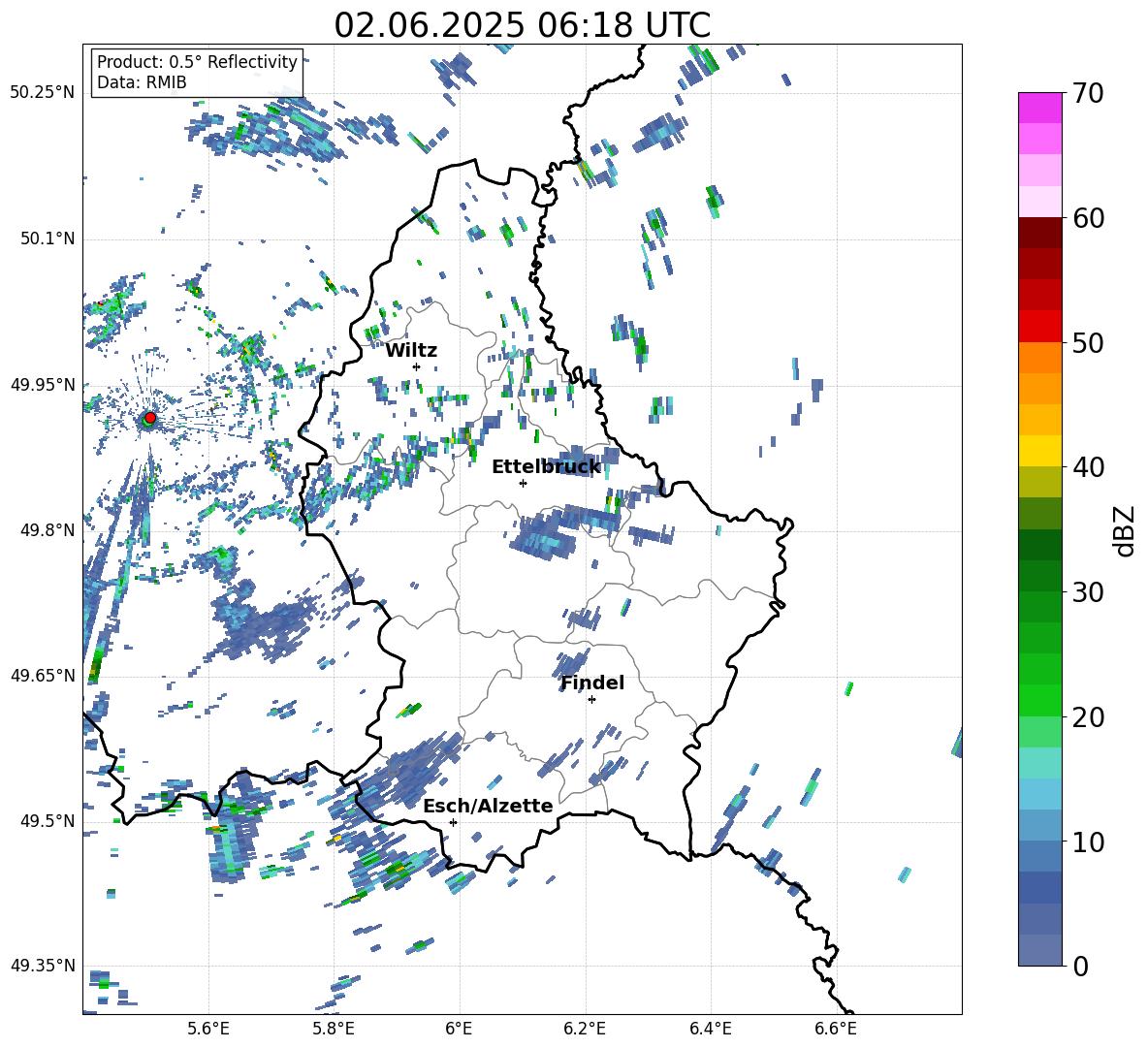The image size is (1148, 1048).
Task: Click the 49.95°N latitude label
Action: 43,384
